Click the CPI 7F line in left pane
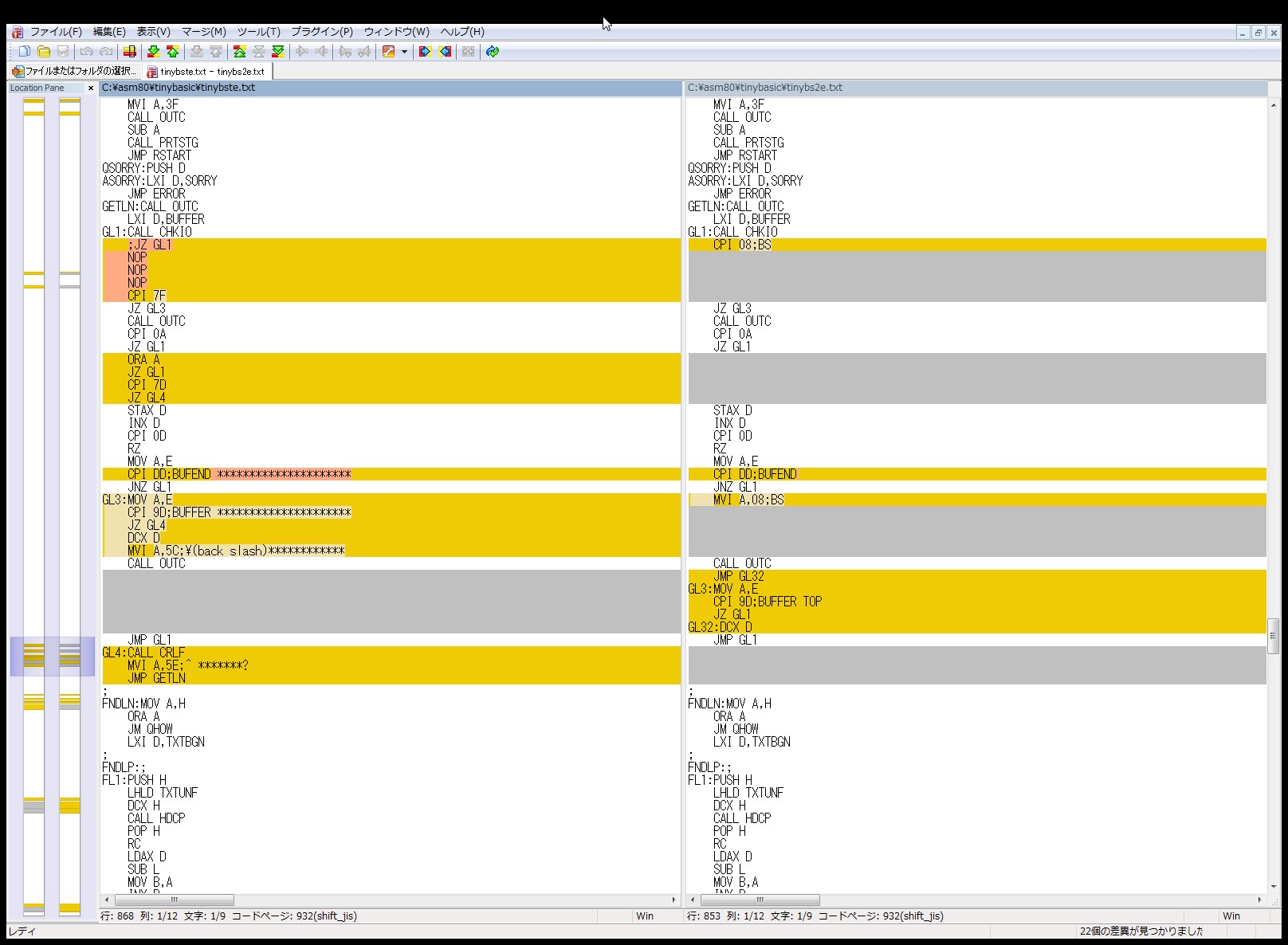This screenshot has width=1288, height=945. (391, 296)
